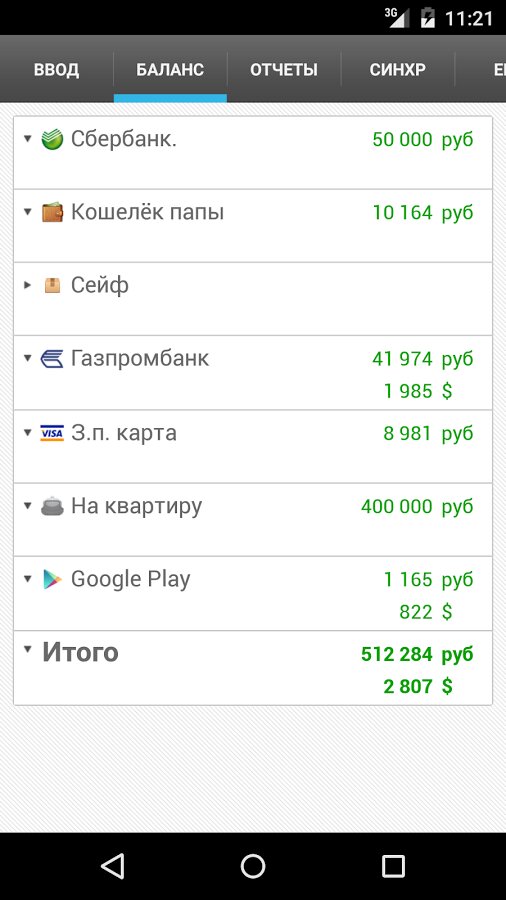This screenshot has height=900, width=506.
Task: Tap the Android home circle button
Action: point(253,866)
